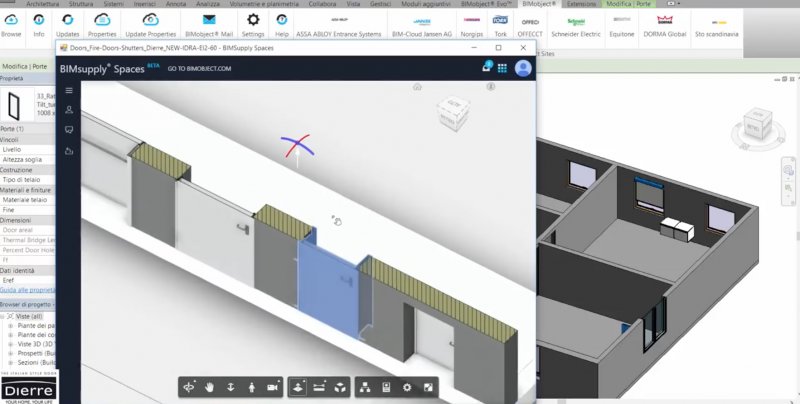Open the Info ribbon tool
This screenshot has height=404, width=800.
[39, 24]
